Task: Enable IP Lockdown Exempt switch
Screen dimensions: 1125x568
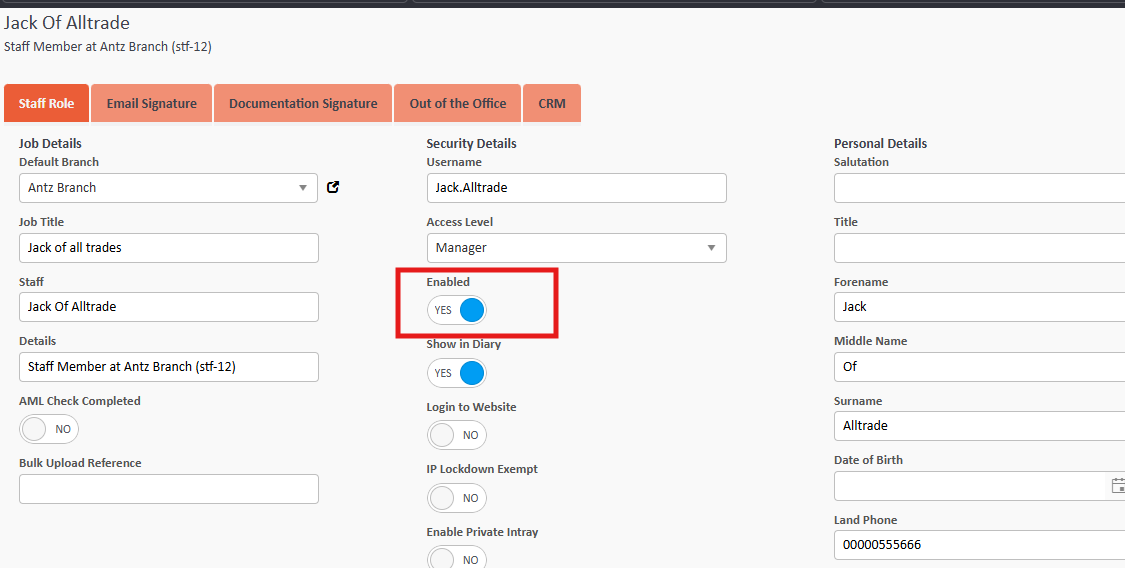Action: click(x=457, y=498)
